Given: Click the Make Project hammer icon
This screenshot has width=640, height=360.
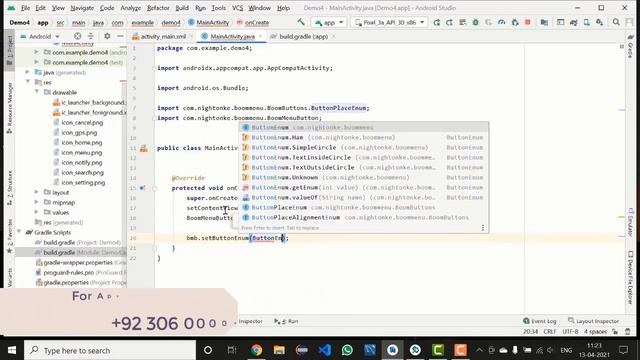Looking at the screenshot, I should pyautogui.click(x=301, y=22).
